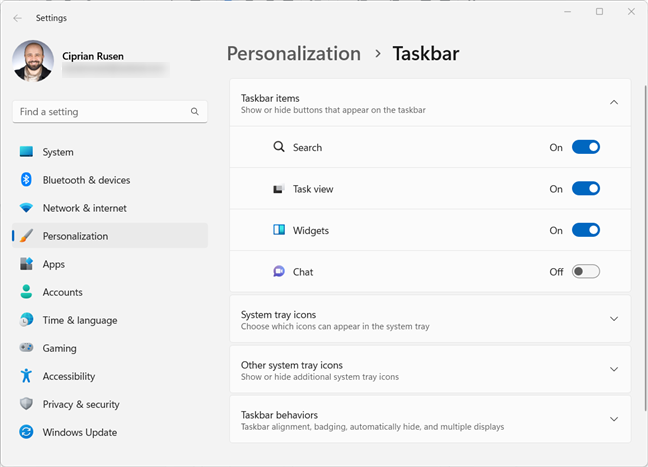This screenshot has height=467, width=648.
Task: Go to Gaming settings
Action: pos(110,348)
